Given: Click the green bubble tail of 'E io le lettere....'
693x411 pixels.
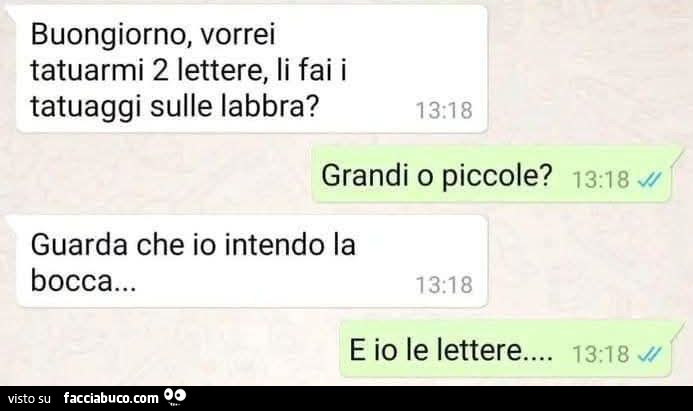Looking at the screenshot, I should (677, 333).
